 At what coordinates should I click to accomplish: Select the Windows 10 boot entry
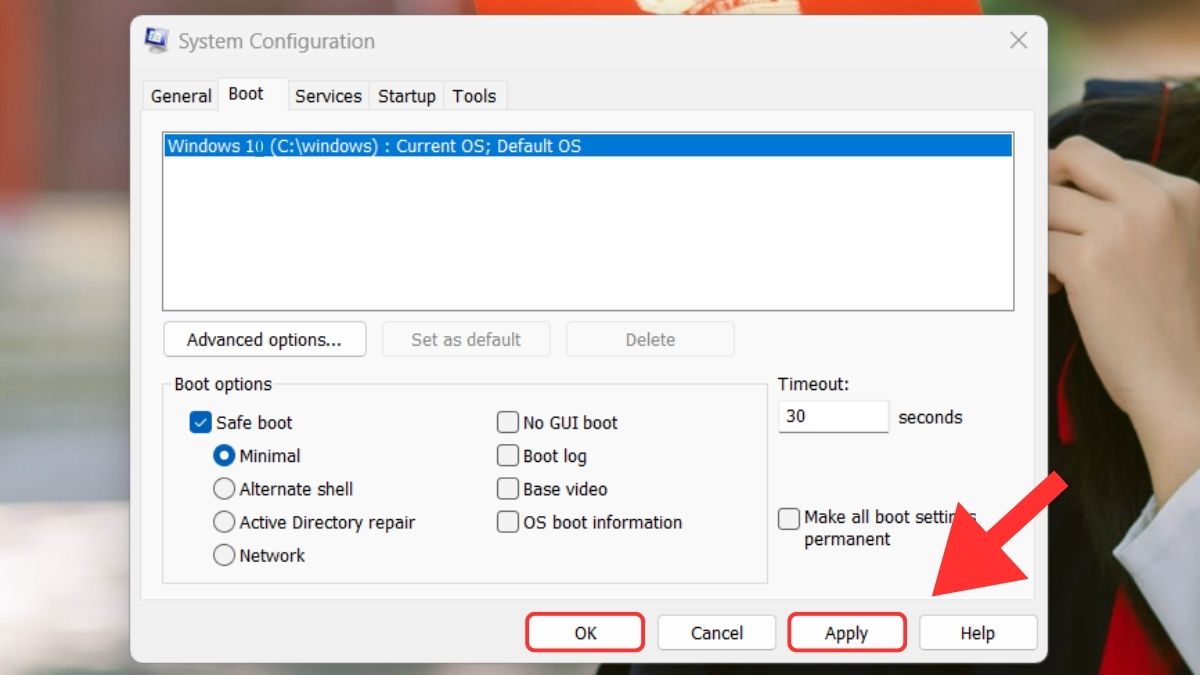pos(588,146)
